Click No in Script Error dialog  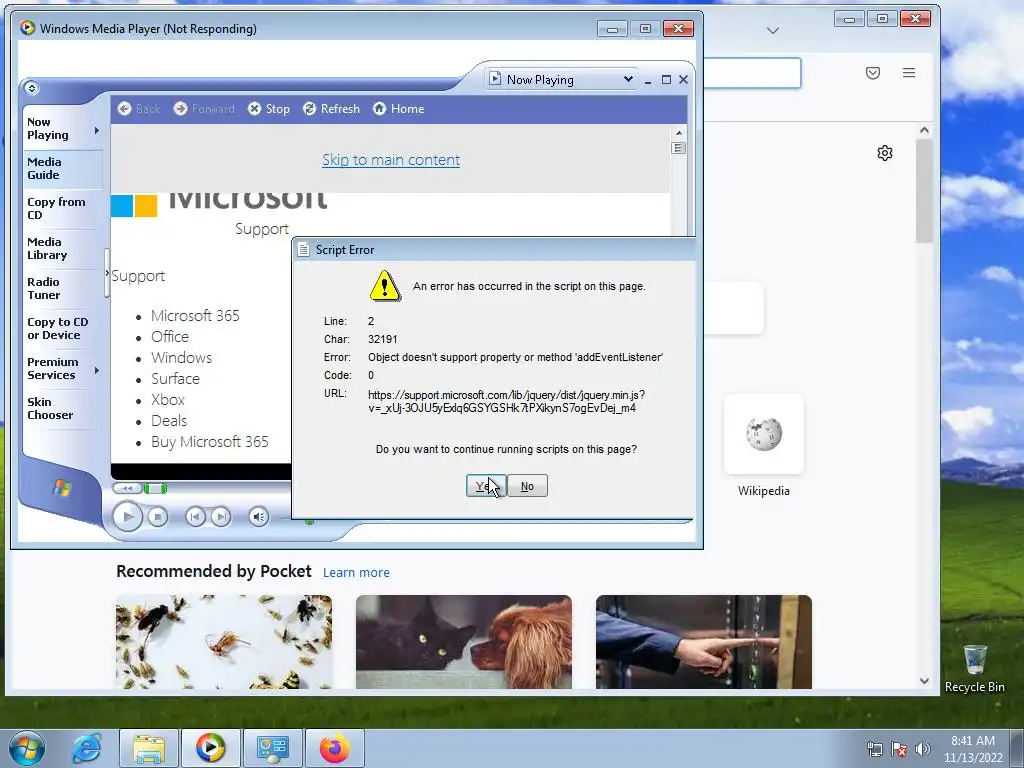pos(527,486)
